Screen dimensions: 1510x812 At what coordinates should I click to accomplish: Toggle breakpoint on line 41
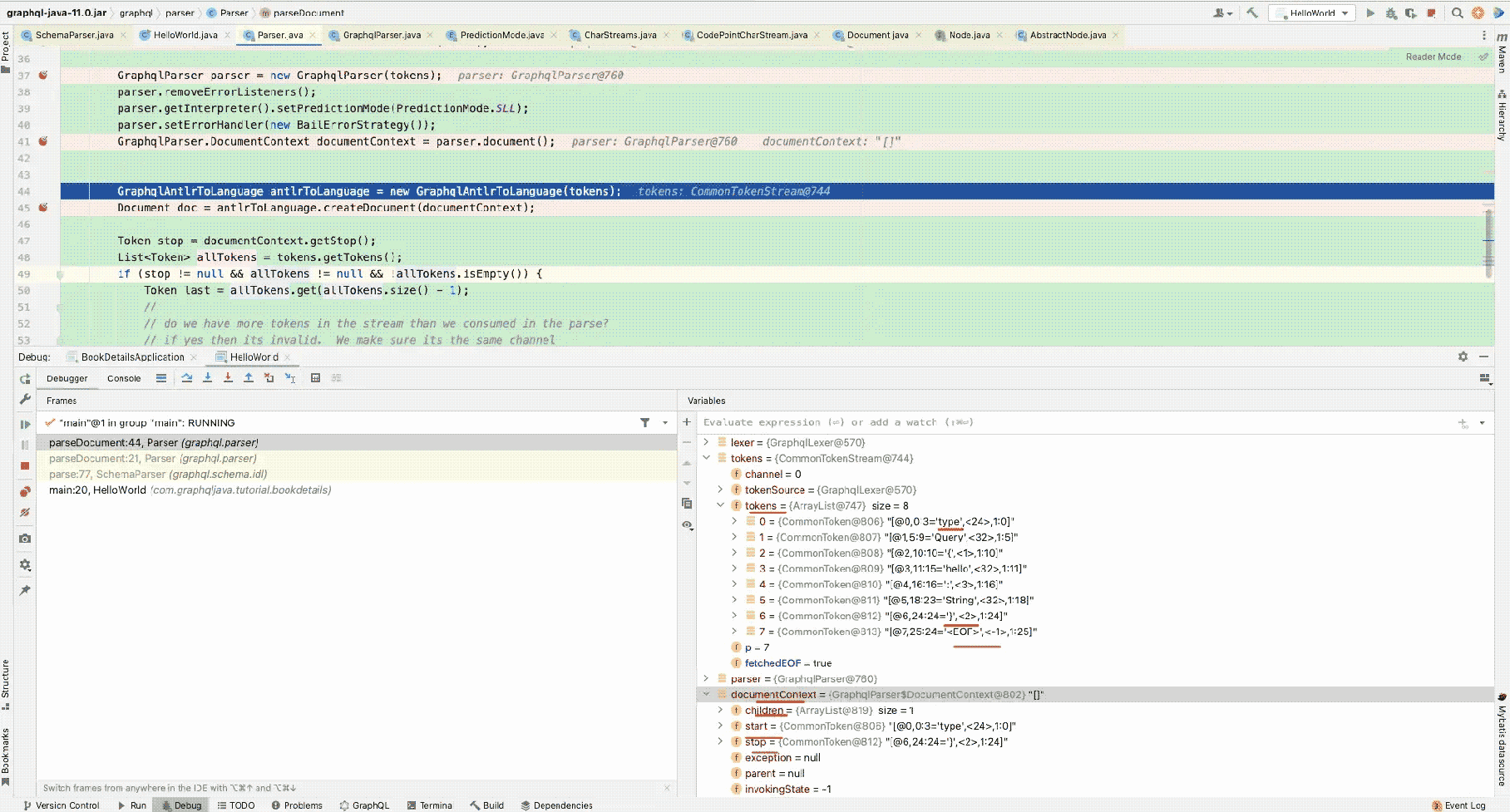click(43, 141)
